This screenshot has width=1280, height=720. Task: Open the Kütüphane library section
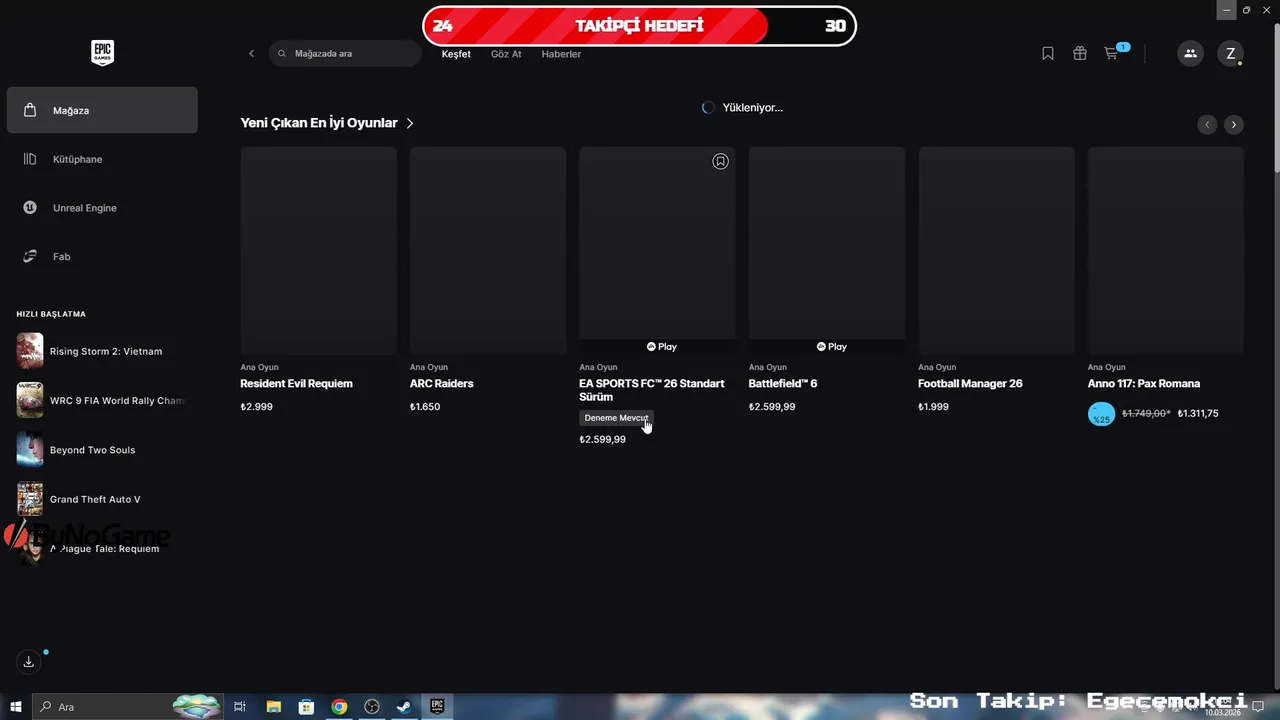(x=102, y=159)
